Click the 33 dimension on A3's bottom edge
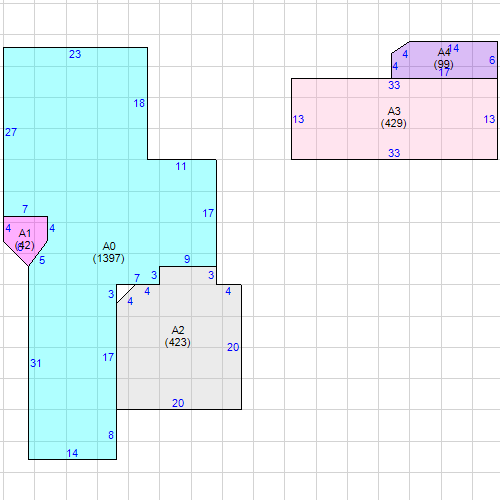The height and width of the screenshot is (500, 500). click(x=394, y=153)
